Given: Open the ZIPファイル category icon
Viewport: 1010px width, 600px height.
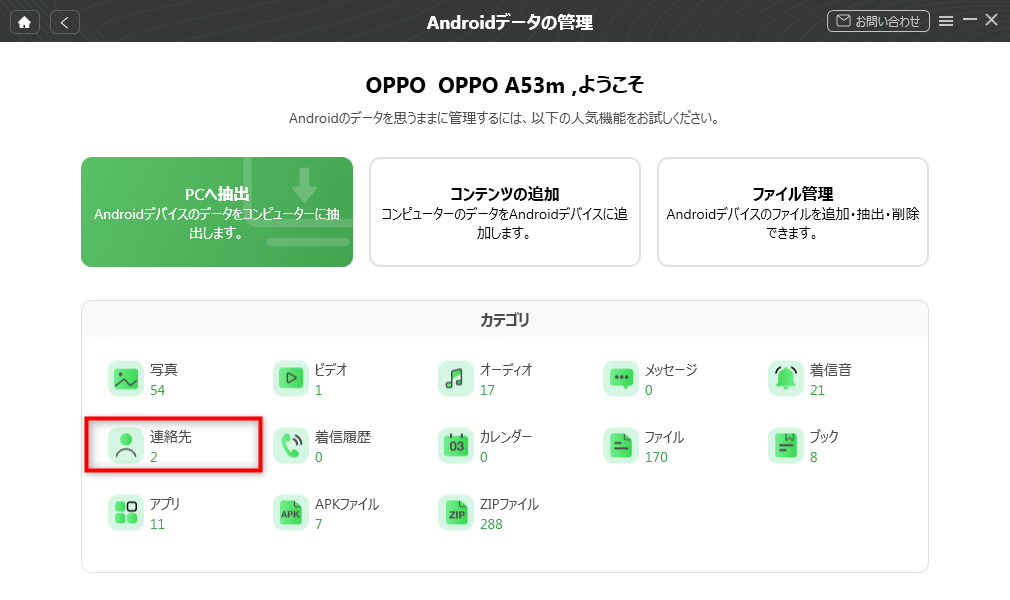Looking at the screenshot, I should pos(456,513).
